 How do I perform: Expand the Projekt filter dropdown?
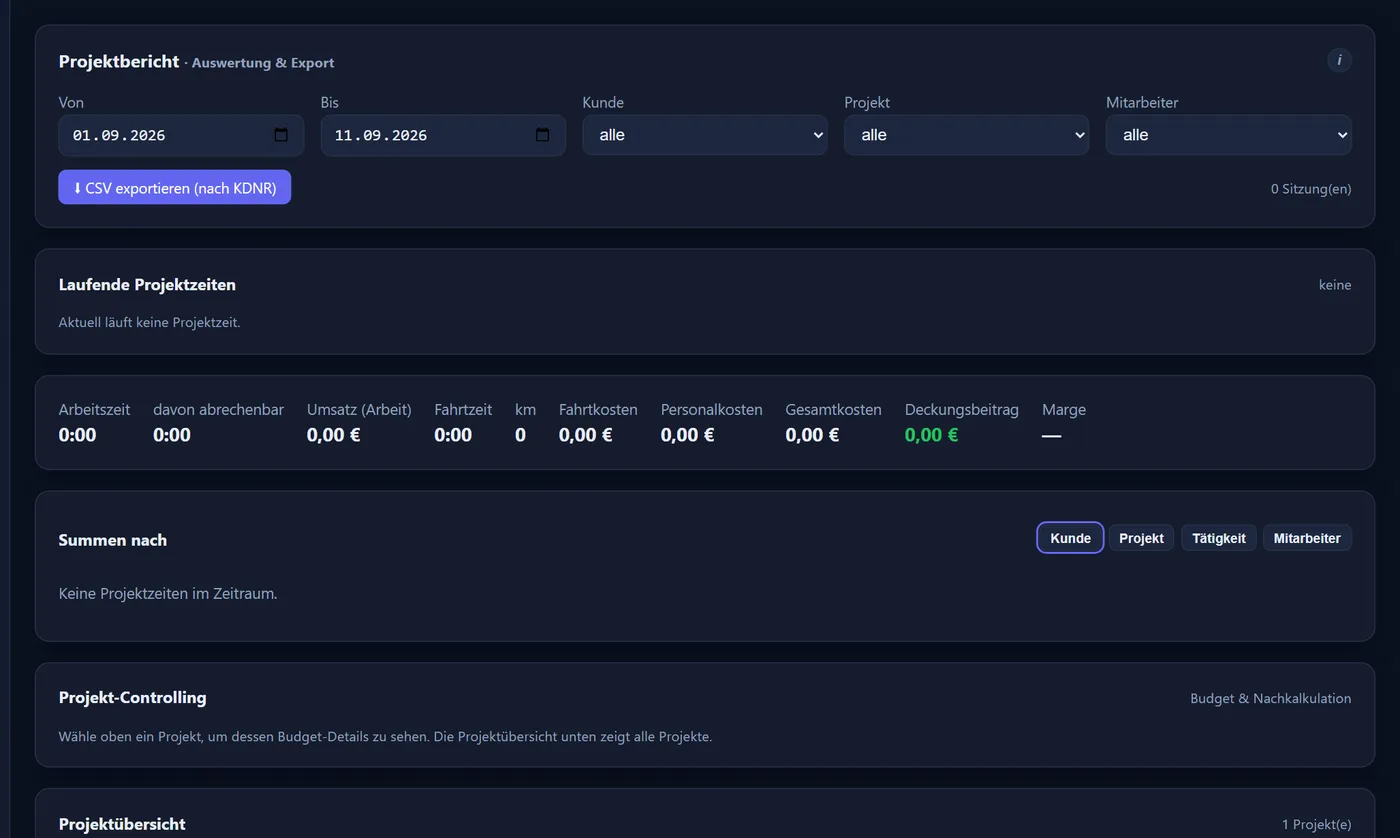tap(967, 135)
